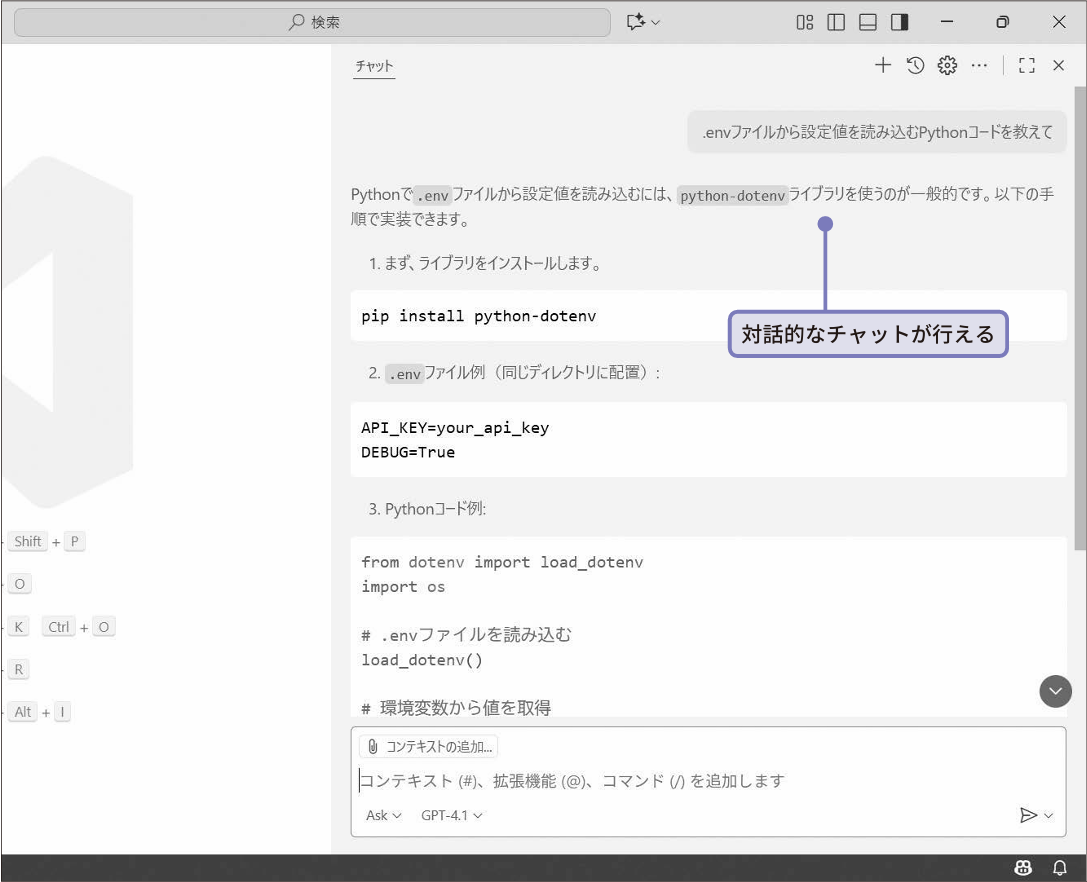1087x882 pixels.
Task: Click Copilot status icon in status bar
Action: (1023, 867)
